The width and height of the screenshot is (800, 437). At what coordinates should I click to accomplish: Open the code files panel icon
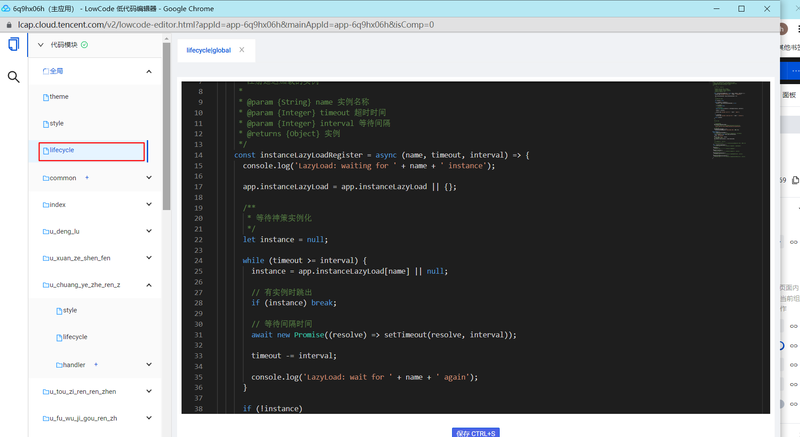tap(14, 44)
